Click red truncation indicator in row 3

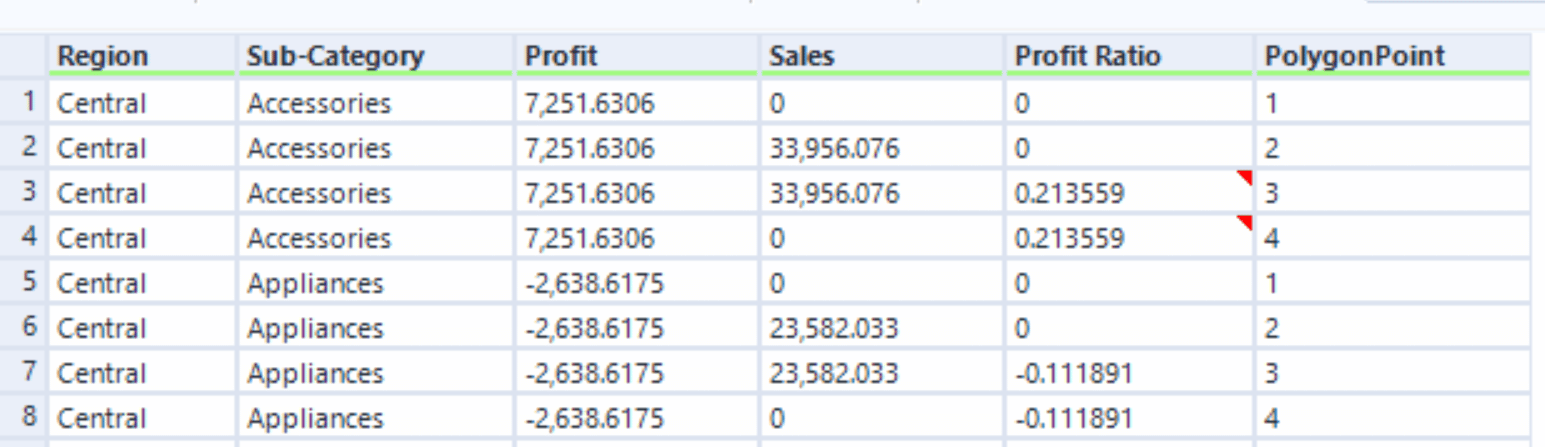click(x=1245, y=177)
